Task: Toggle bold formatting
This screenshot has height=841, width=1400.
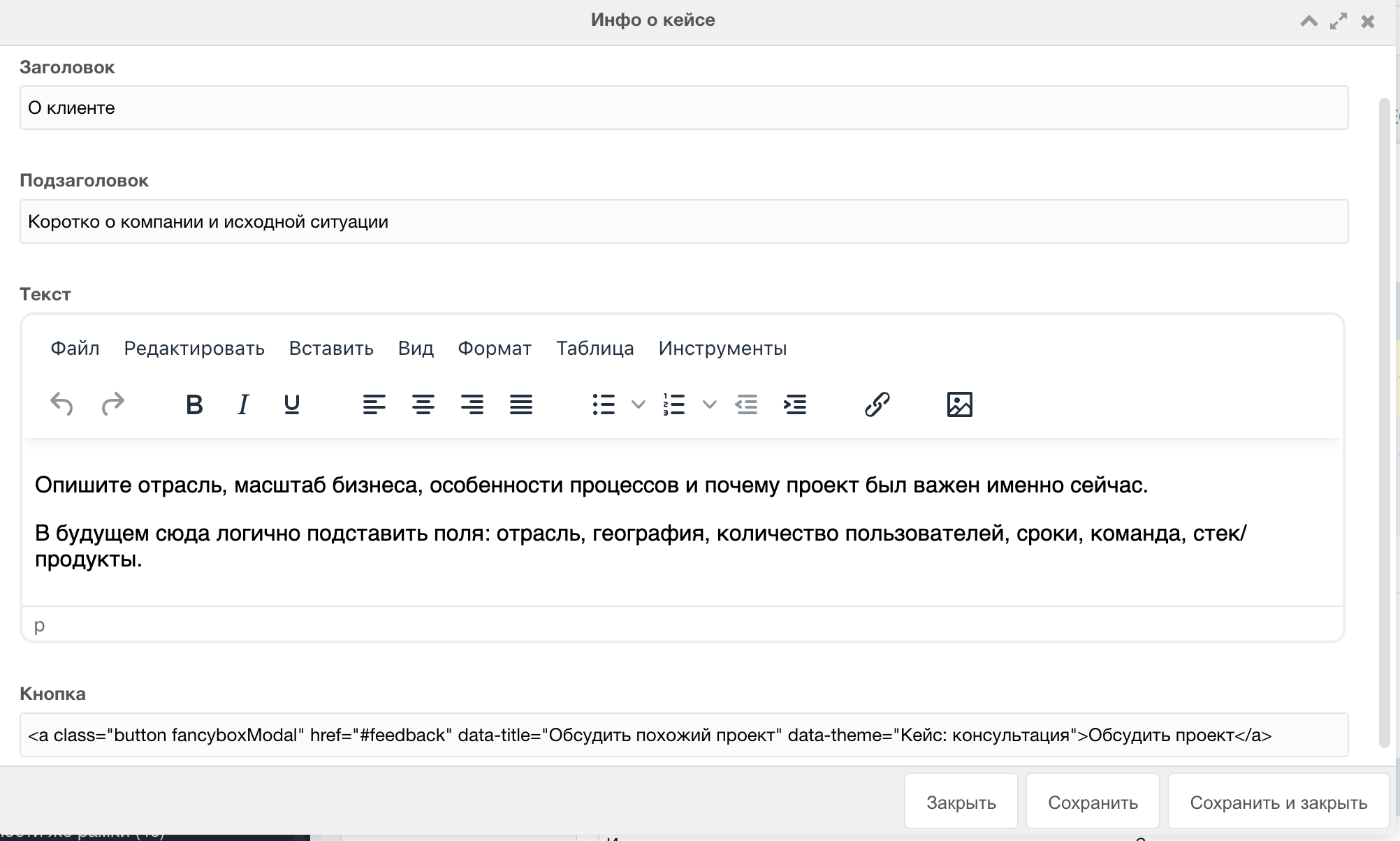Action: (194, 404)
